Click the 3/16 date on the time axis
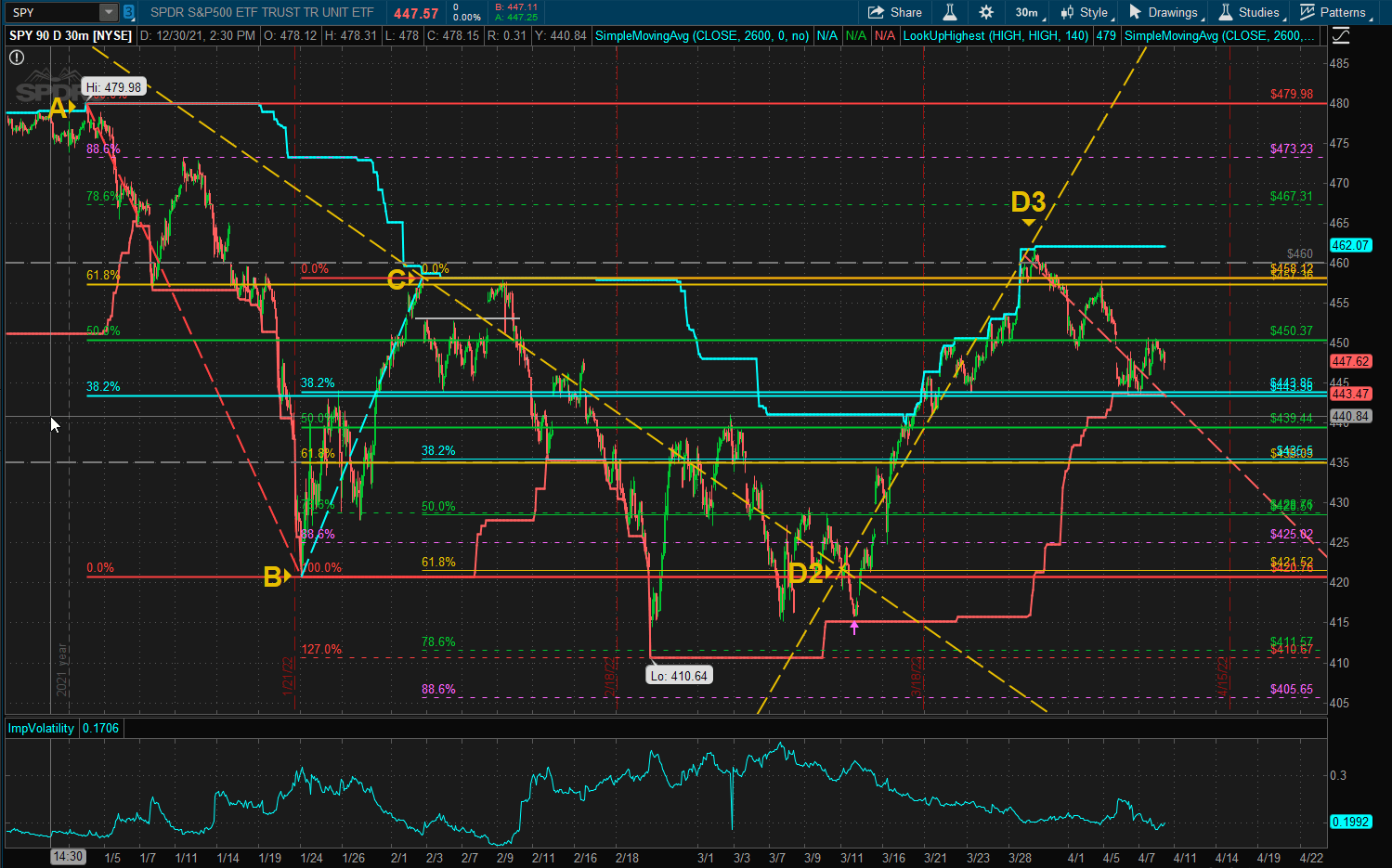The height and width of the screenshot is (868, 1392). point(893,858)
